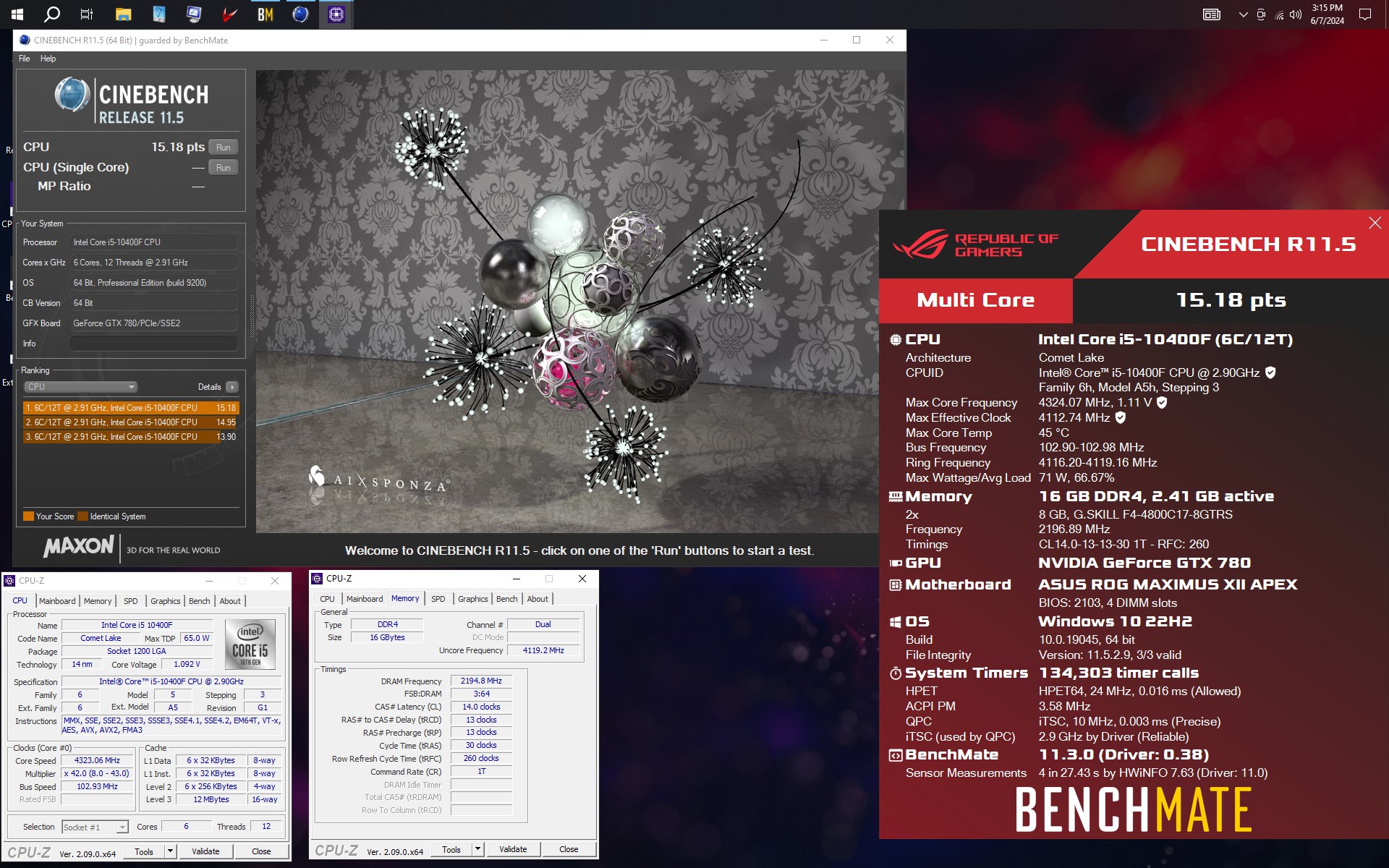
Task: Click the red checkmark taskbar icon
Action: point(230,14)
